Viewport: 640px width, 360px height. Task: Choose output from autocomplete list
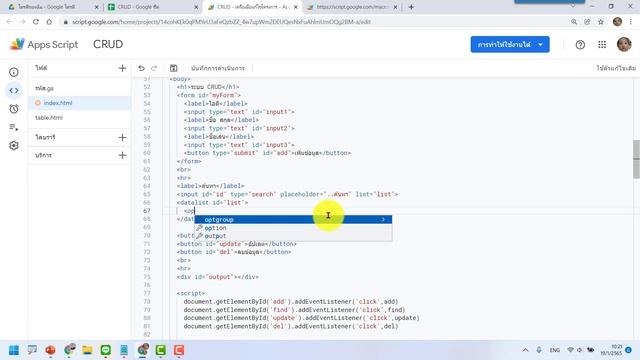coord(293,236)
